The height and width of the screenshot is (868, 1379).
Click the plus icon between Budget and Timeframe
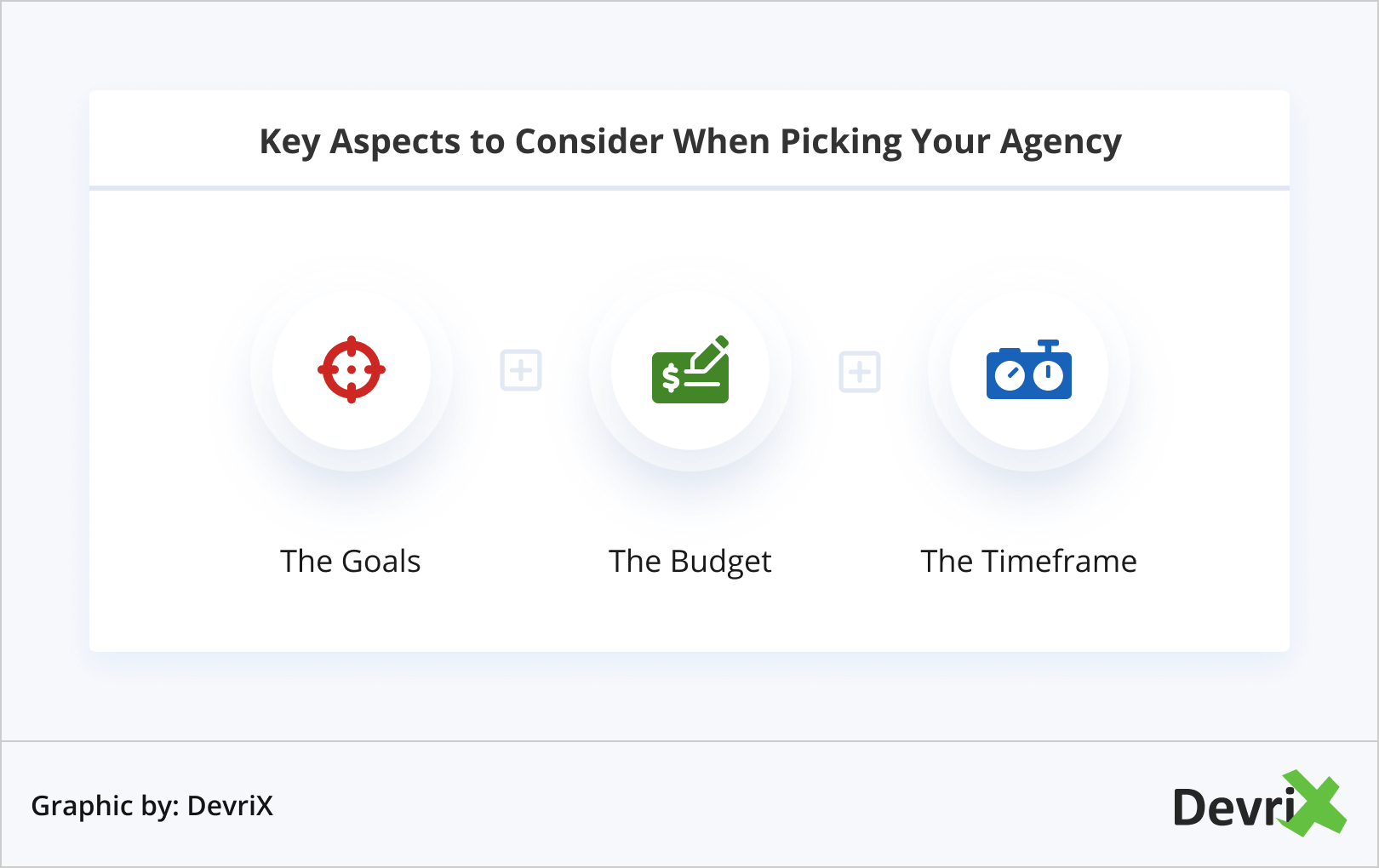860,372
